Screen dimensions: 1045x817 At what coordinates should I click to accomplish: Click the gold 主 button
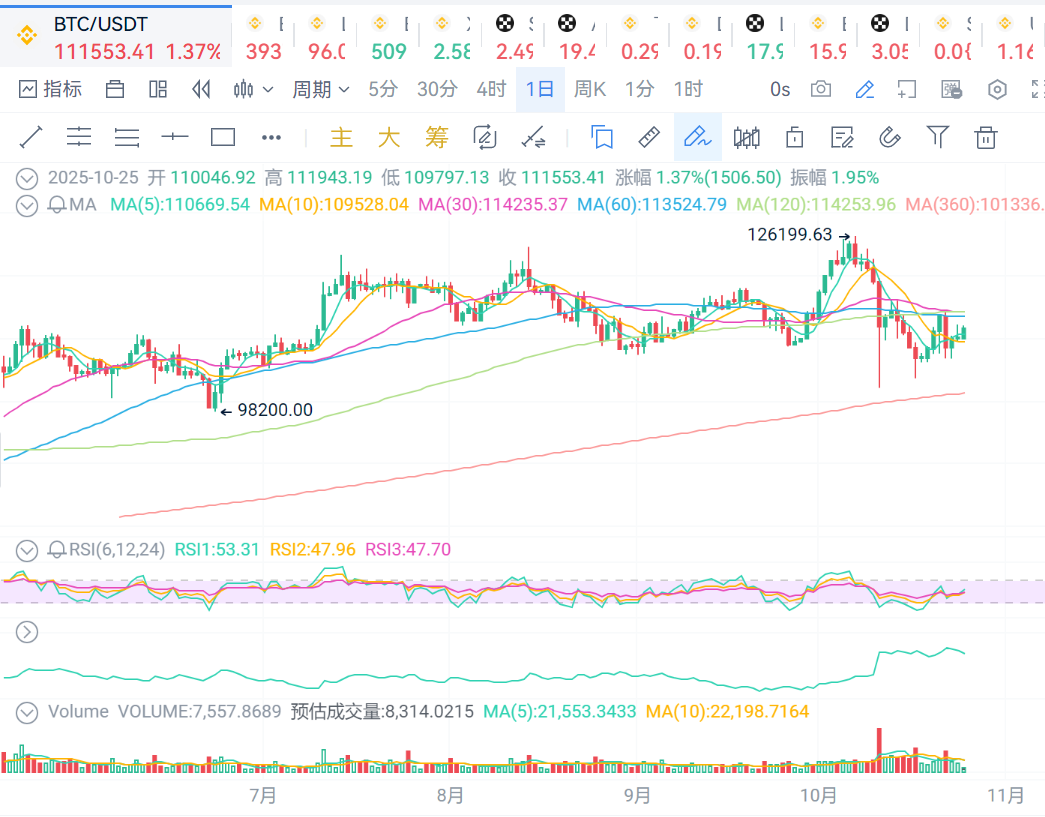[x=342, y=137]
